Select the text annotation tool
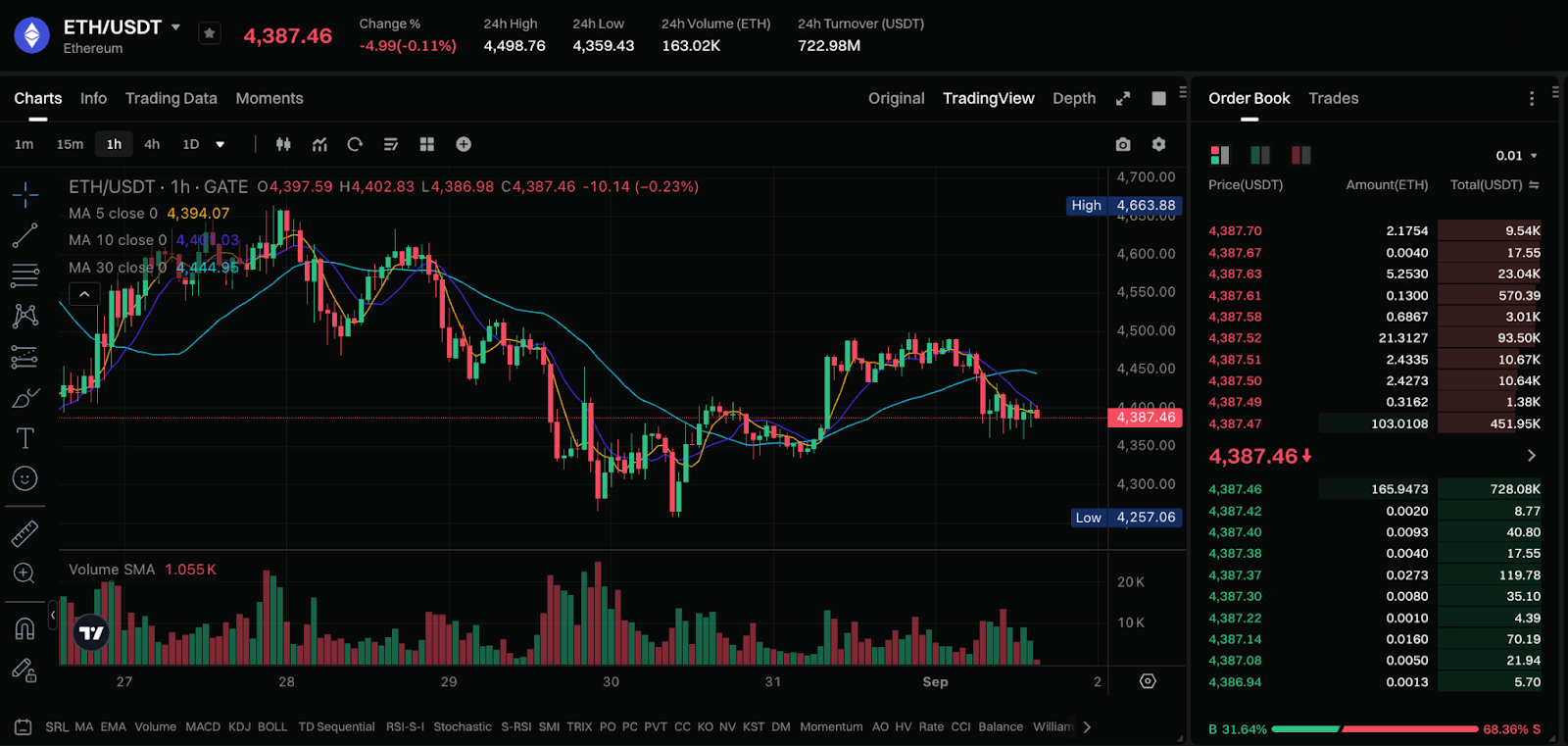The width and height of the screenshot is (1568, 746). point(25,438)
